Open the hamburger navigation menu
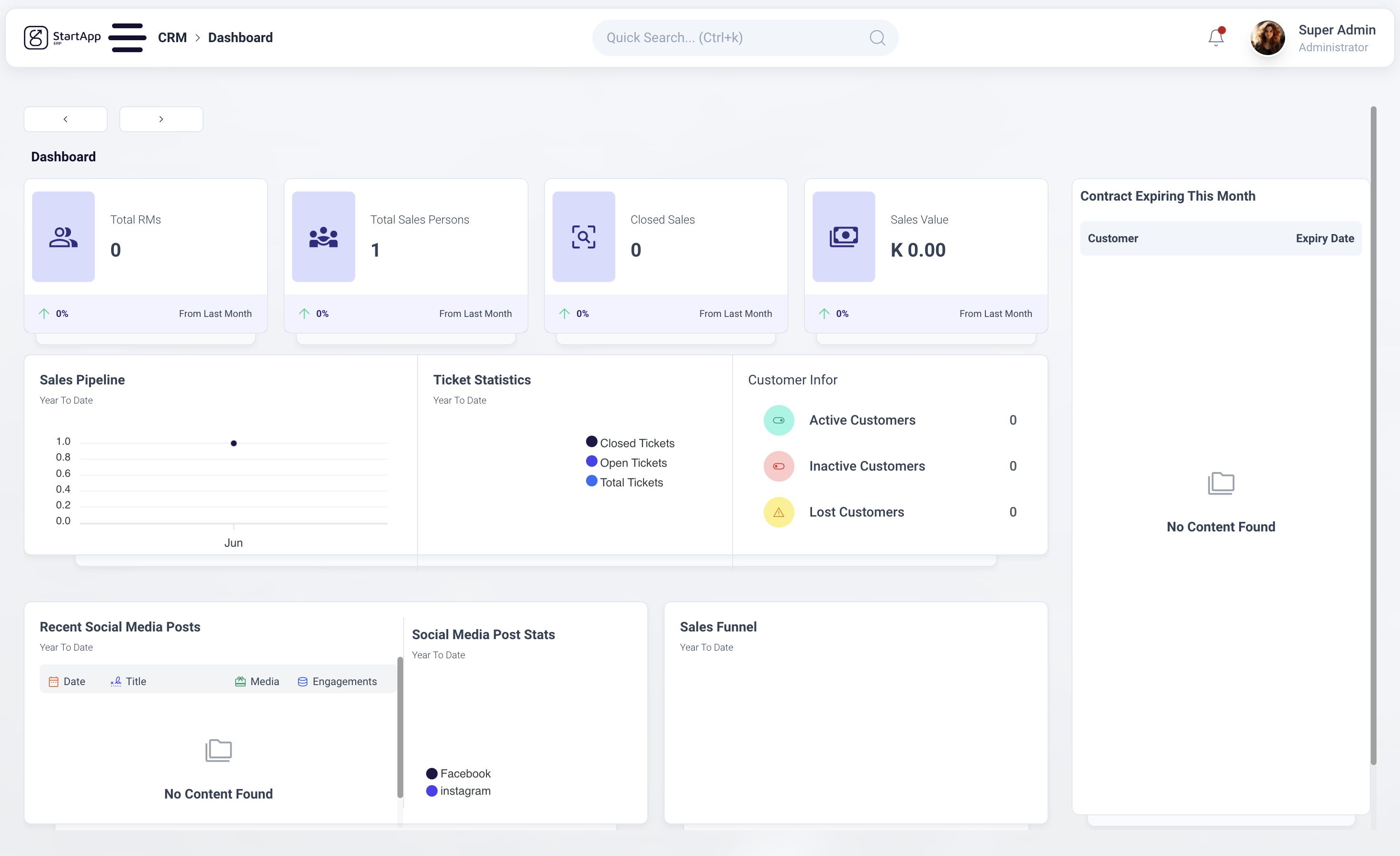1400x856 pixels. 127,37
